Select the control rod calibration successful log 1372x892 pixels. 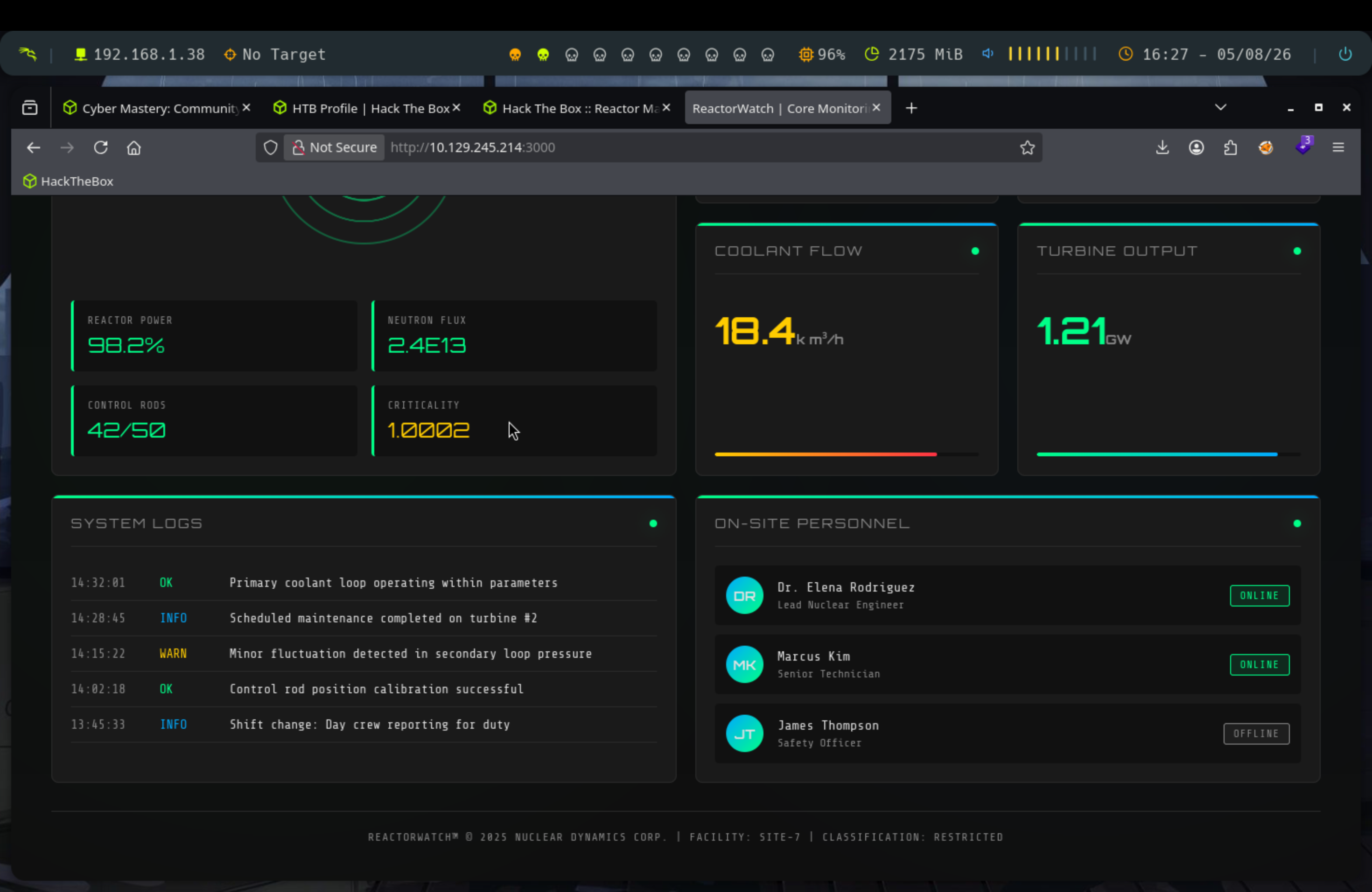pyautogui.click(x=364, y=689)
